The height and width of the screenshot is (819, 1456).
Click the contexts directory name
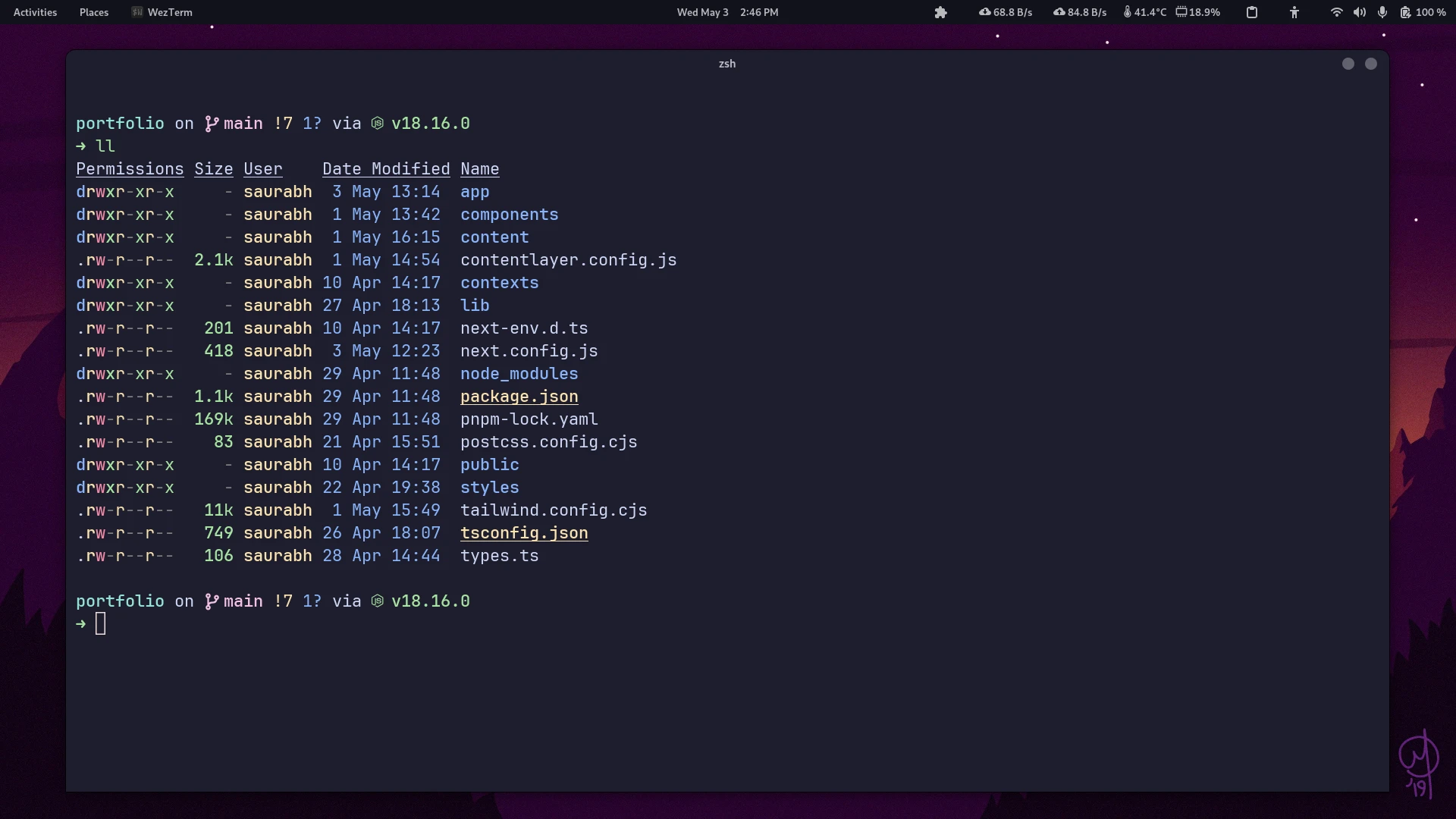(x=500, y=283)
